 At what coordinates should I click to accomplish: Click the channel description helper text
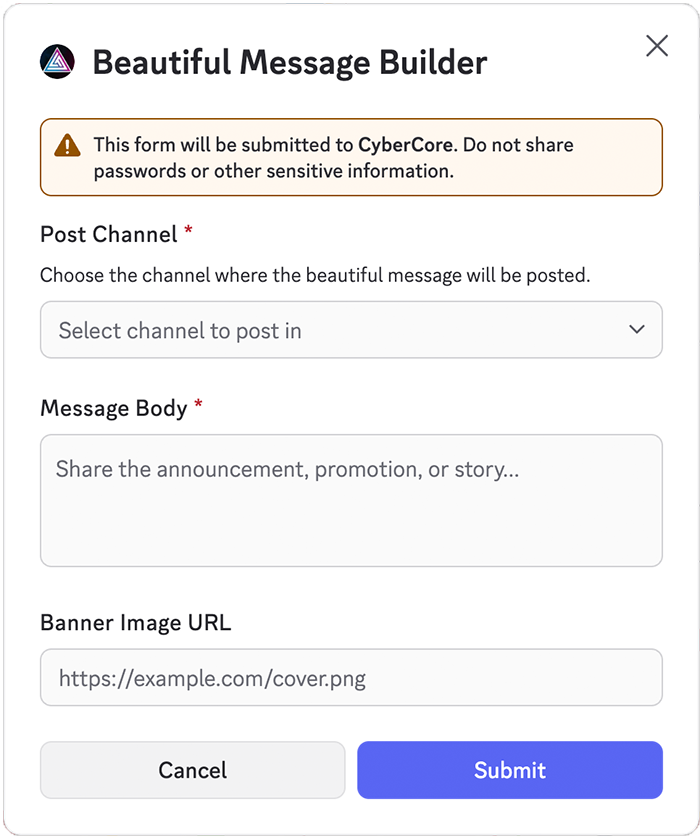(x=315, y=276)
